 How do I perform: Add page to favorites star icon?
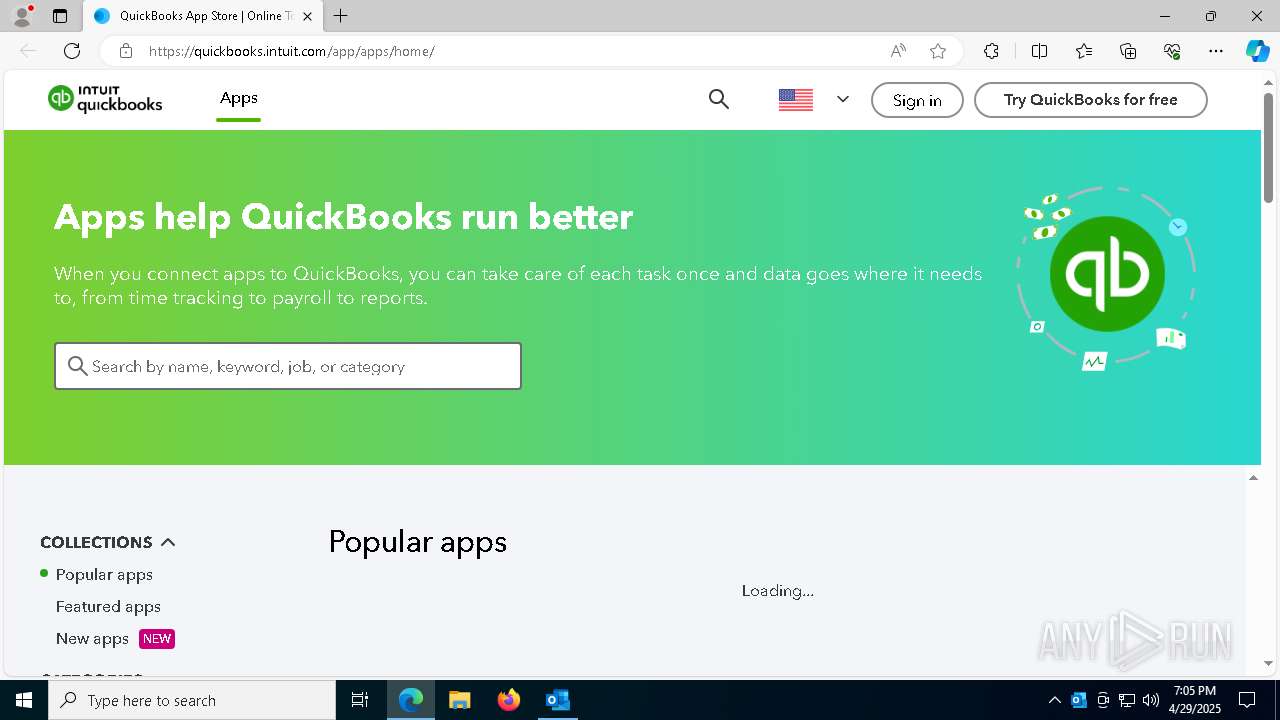(x=938, y=51)
